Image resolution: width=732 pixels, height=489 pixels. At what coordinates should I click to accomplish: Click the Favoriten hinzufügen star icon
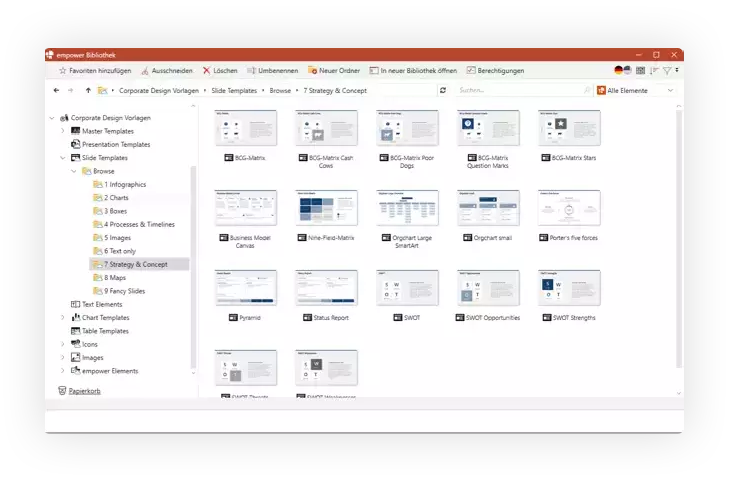[62, 71]
